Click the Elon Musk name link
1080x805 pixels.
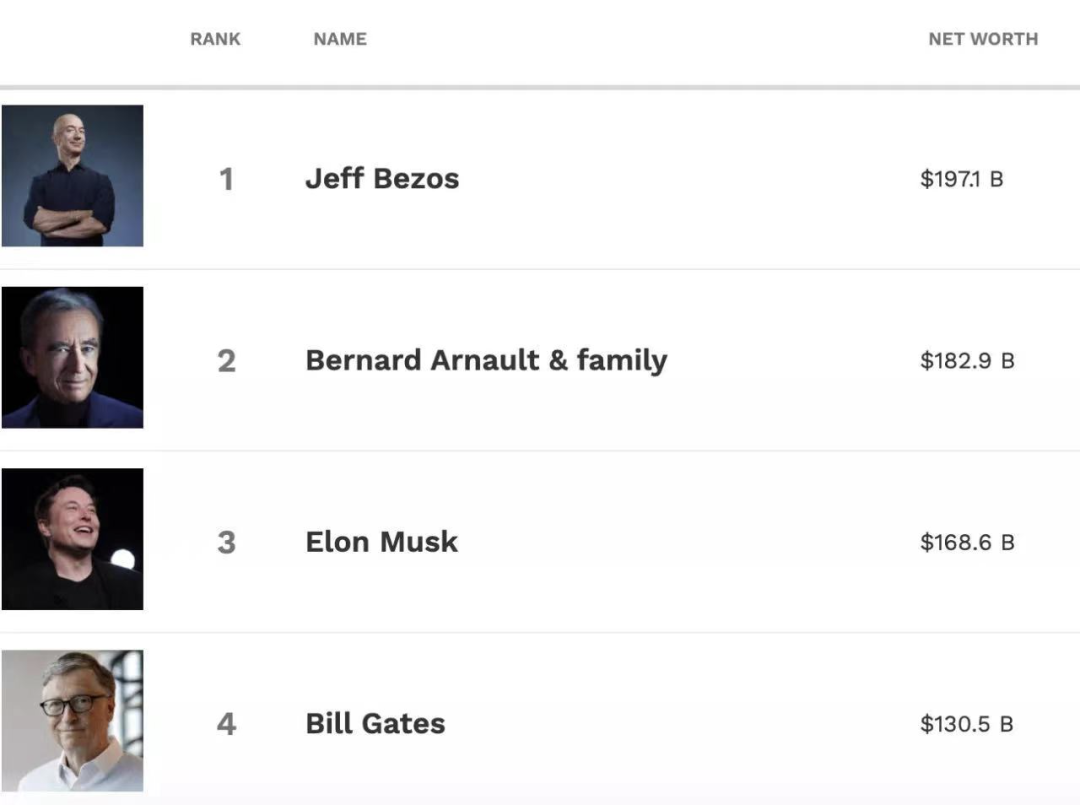click(381, 542)
